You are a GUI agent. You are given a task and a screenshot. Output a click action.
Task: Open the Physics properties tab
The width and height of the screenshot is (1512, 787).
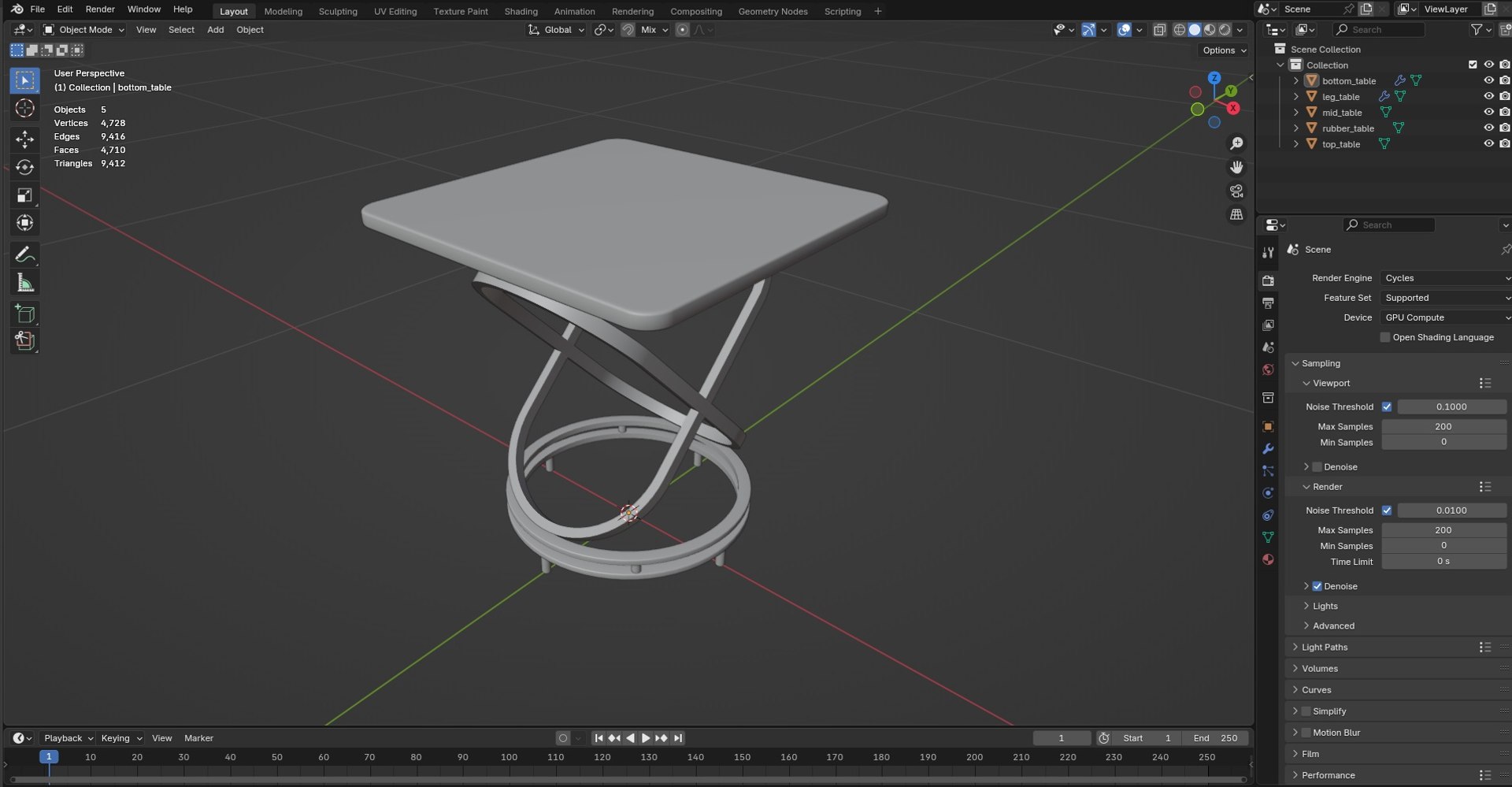(1268, 492)
